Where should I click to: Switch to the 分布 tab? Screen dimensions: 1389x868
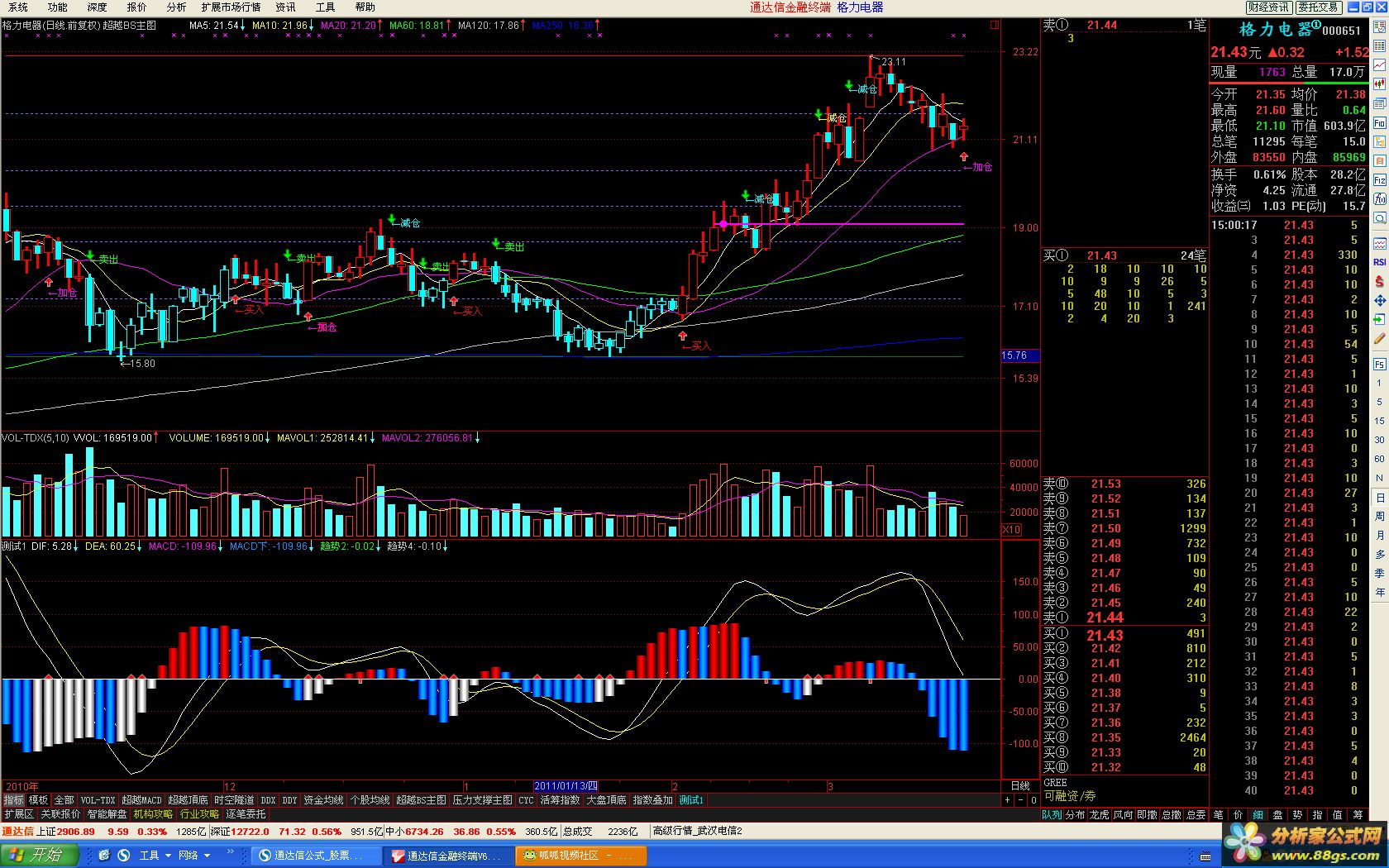1075,814
